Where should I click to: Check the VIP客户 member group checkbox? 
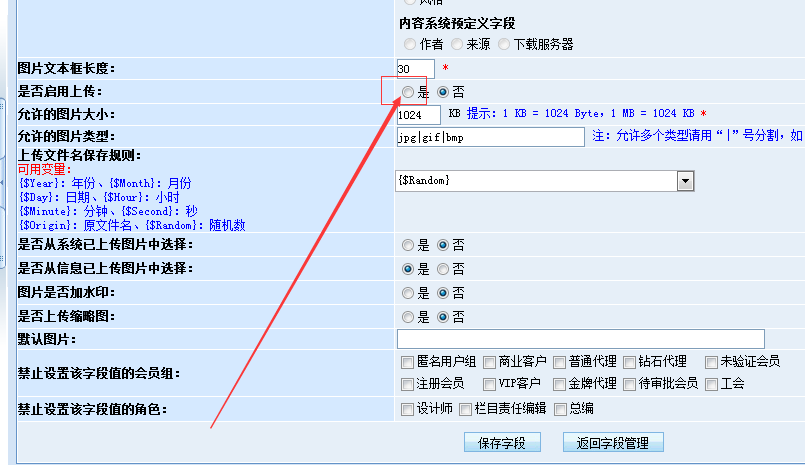pyautogui.click(x=490, y=384)
